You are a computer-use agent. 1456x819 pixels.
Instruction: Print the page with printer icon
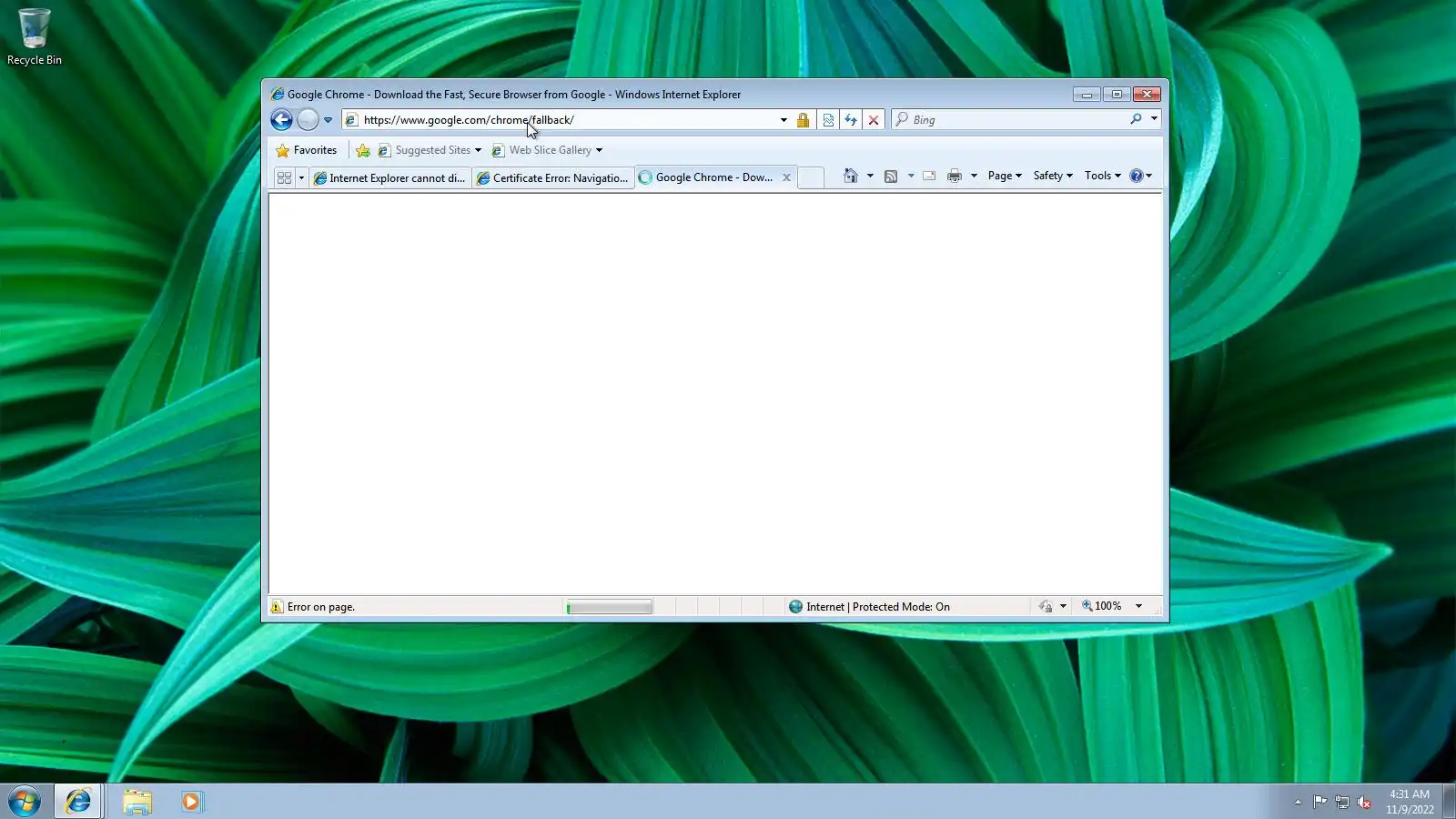955,177
